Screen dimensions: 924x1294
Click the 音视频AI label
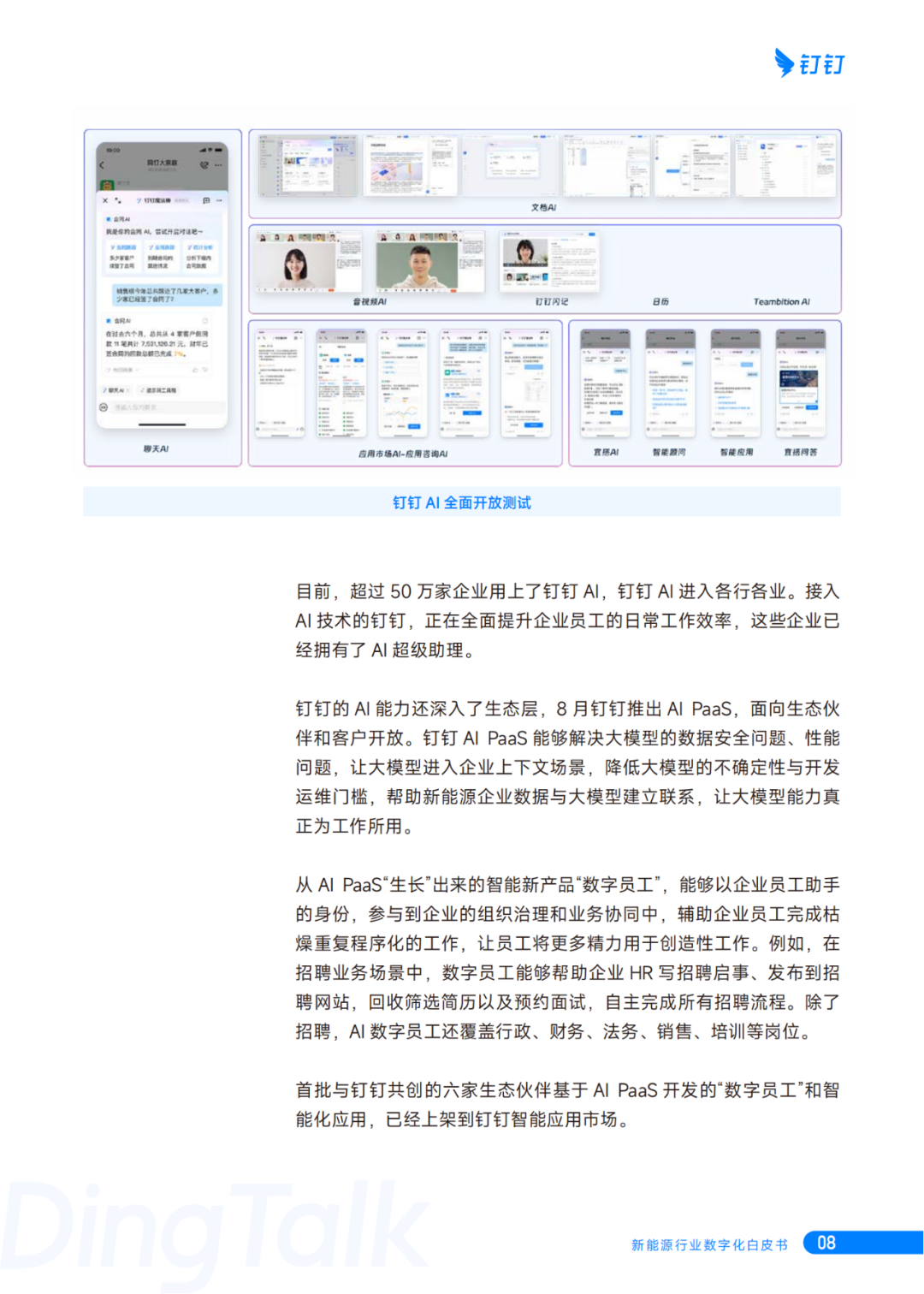[x=370, y=302]
